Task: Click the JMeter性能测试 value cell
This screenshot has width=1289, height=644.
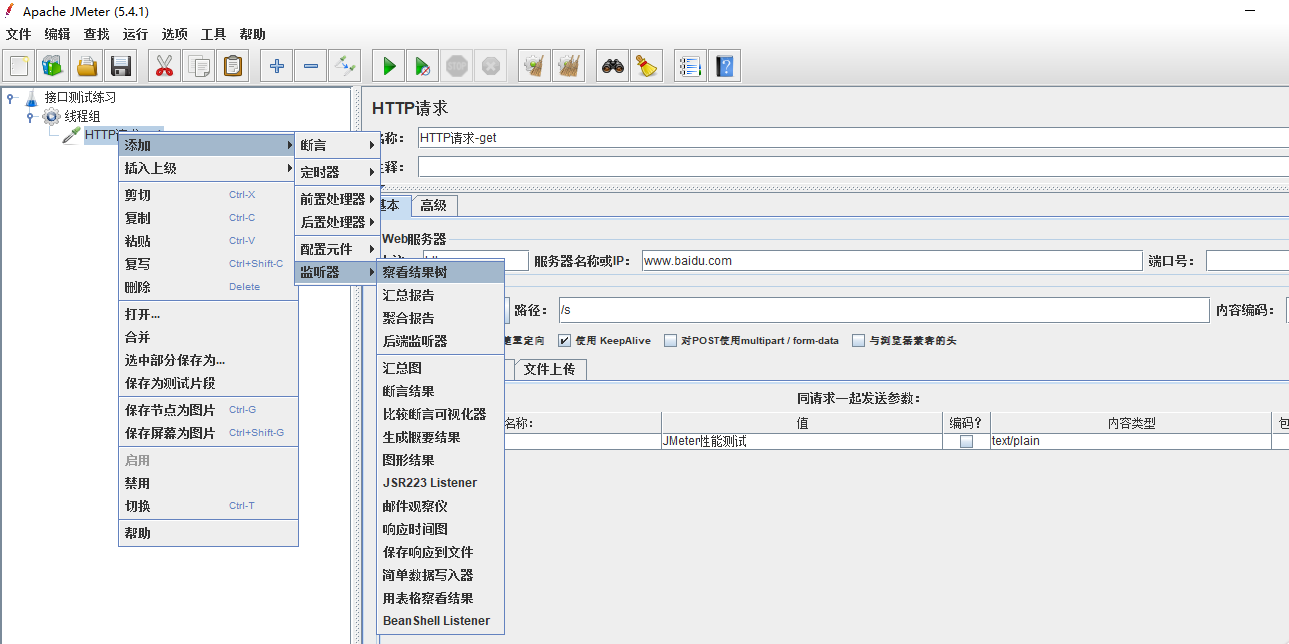Action: (802, 441)
